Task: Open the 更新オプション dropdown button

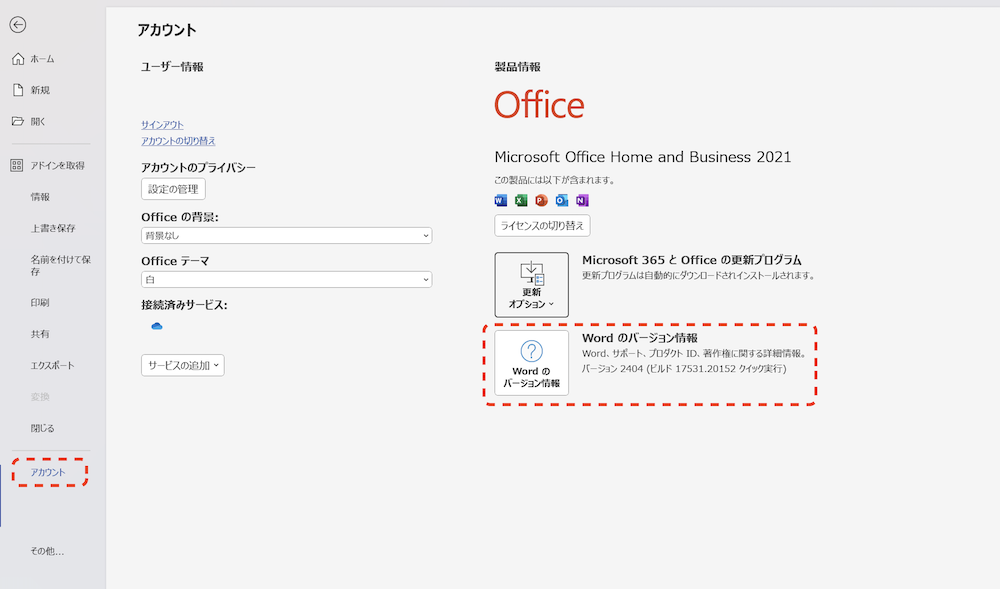Action: [x=532, y=285]
